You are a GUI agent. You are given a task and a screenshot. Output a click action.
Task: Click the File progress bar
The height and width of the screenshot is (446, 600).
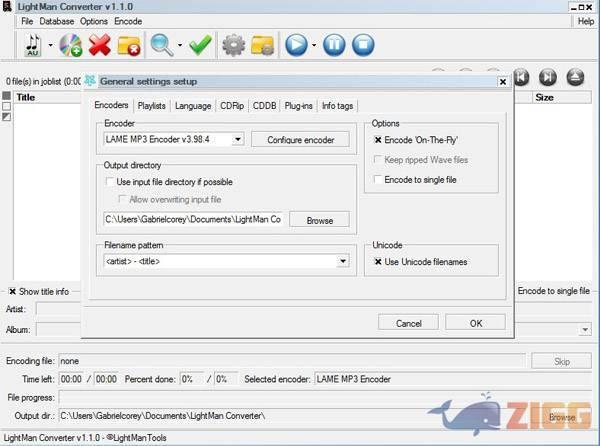coord(325,397)
